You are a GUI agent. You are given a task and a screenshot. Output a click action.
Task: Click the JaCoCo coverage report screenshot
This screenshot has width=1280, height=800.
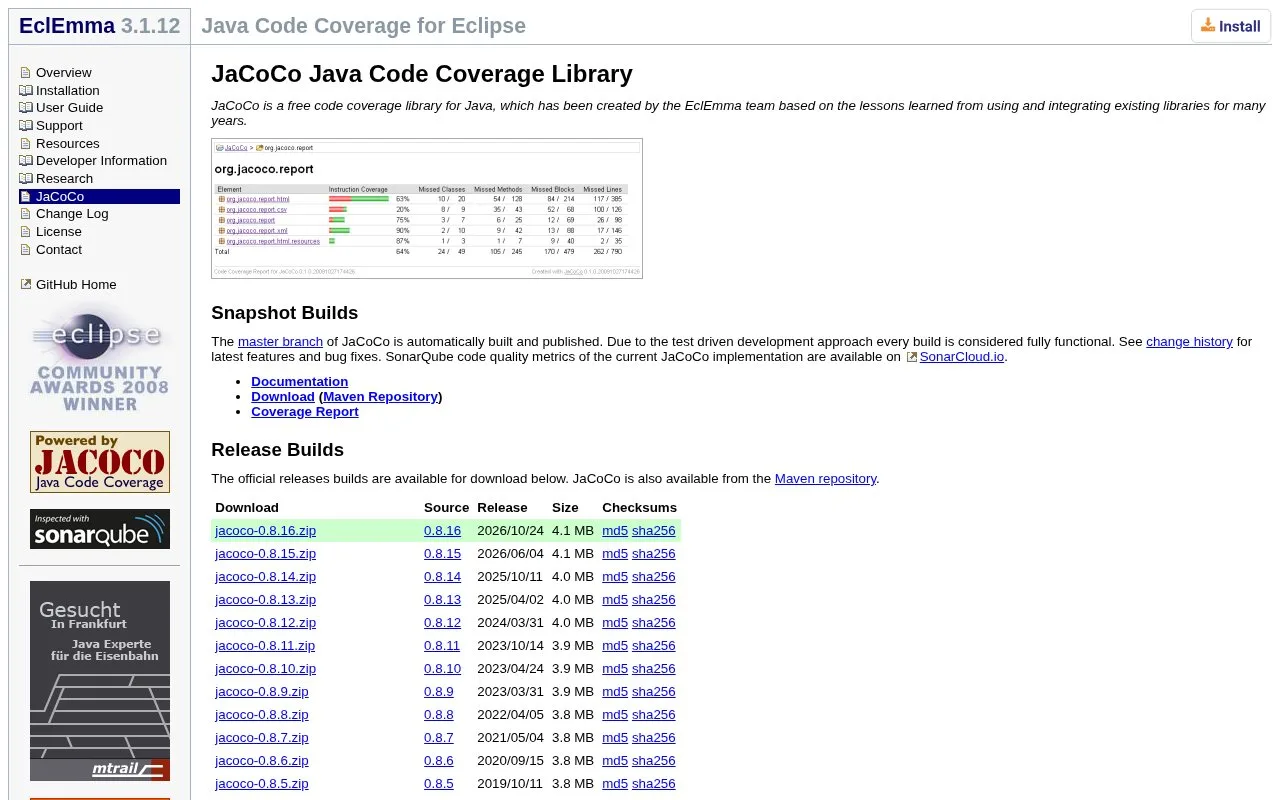coord(427,208)
